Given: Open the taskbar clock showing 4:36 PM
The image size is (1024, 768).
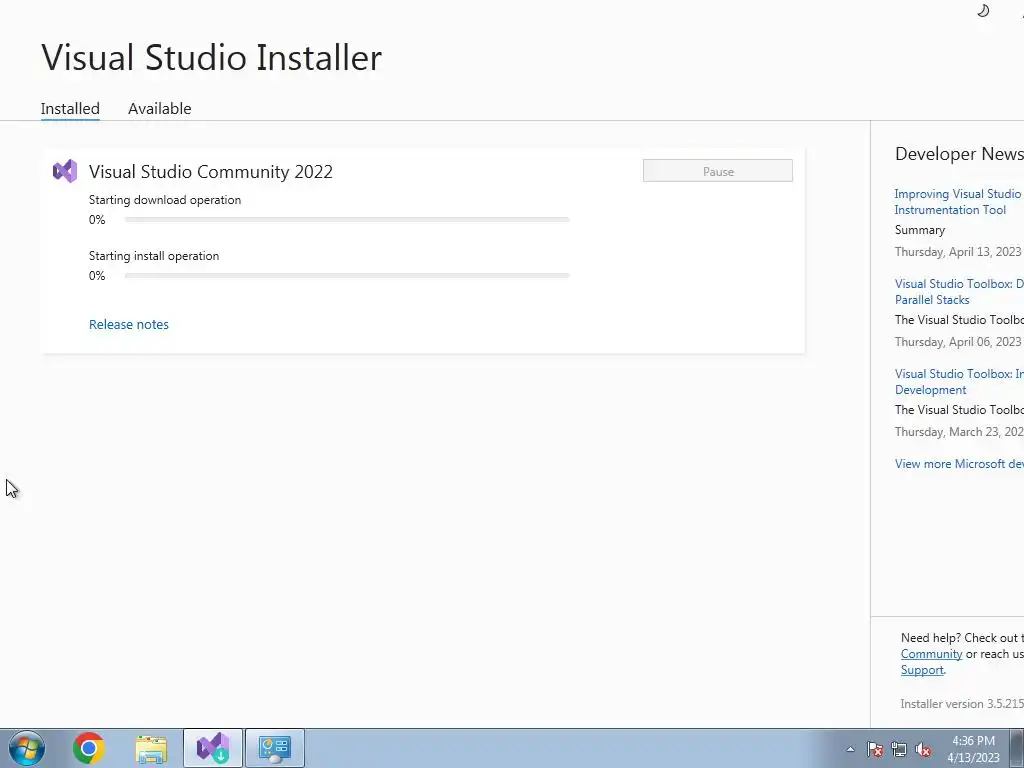Looking at the screenshot, I should 974,749.
